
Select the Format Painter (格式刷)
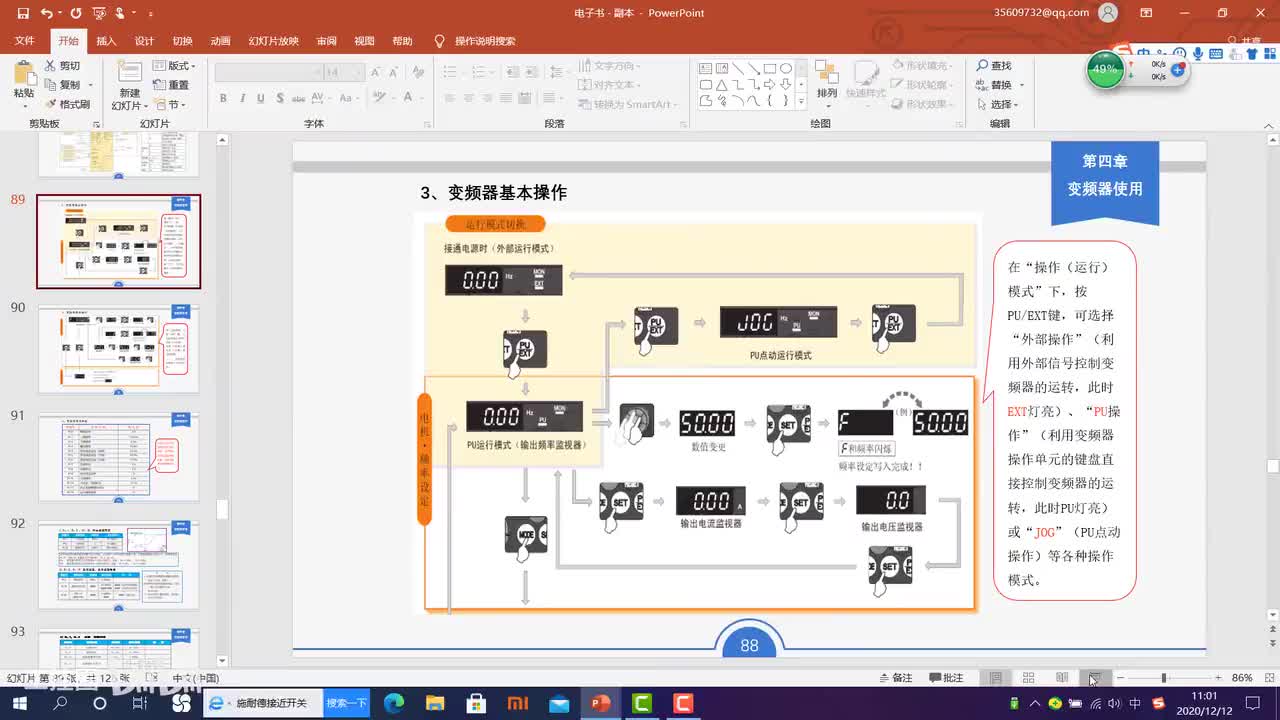point(67,104)
